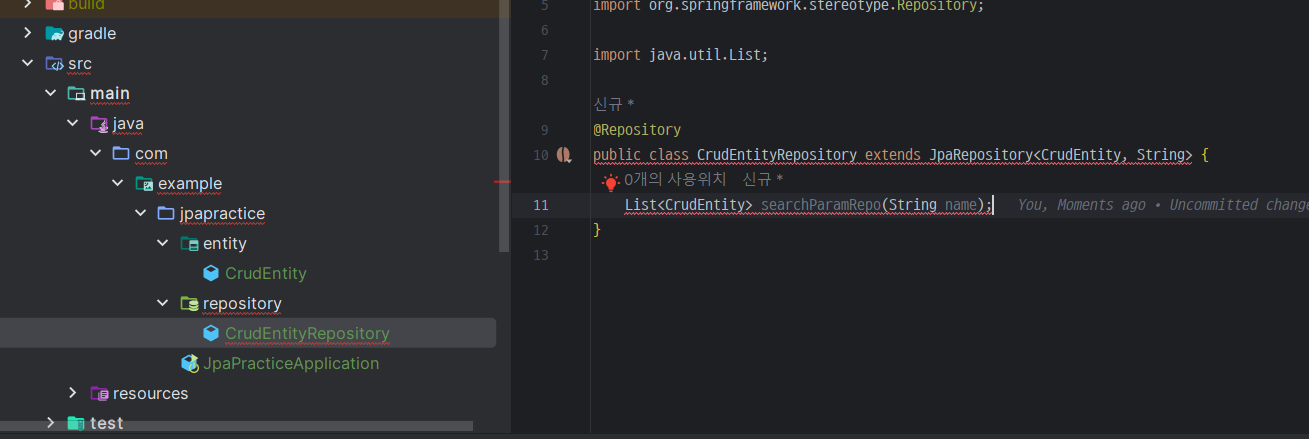Screen dimensions: 1309x439
Task: Click the repository package icon
Action: pyautogui.click(x=188, y=303)
